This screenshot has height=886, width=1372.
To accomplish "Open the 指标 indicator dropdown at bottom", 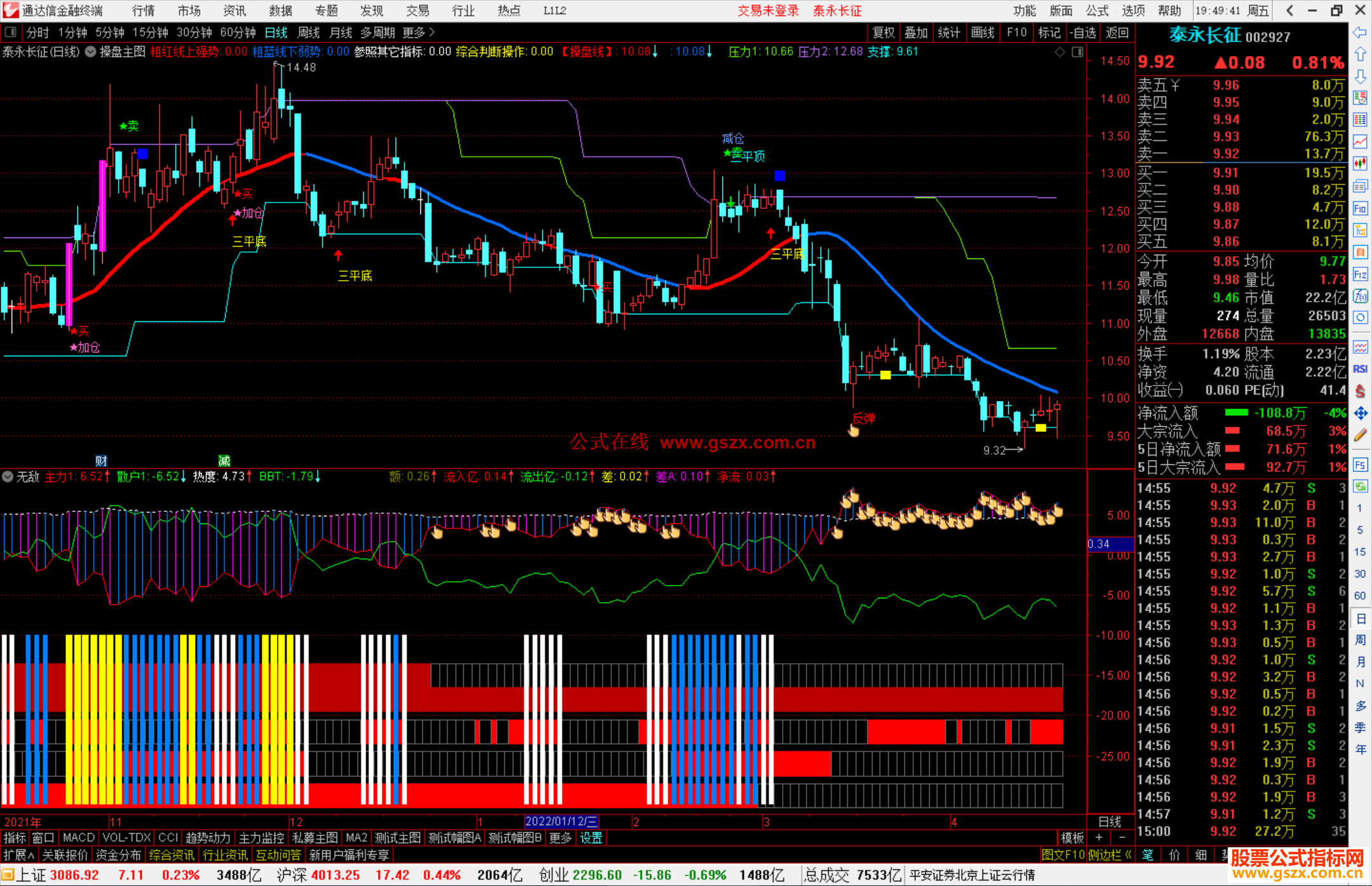I will pyautogui.click(x=15, y=838).
